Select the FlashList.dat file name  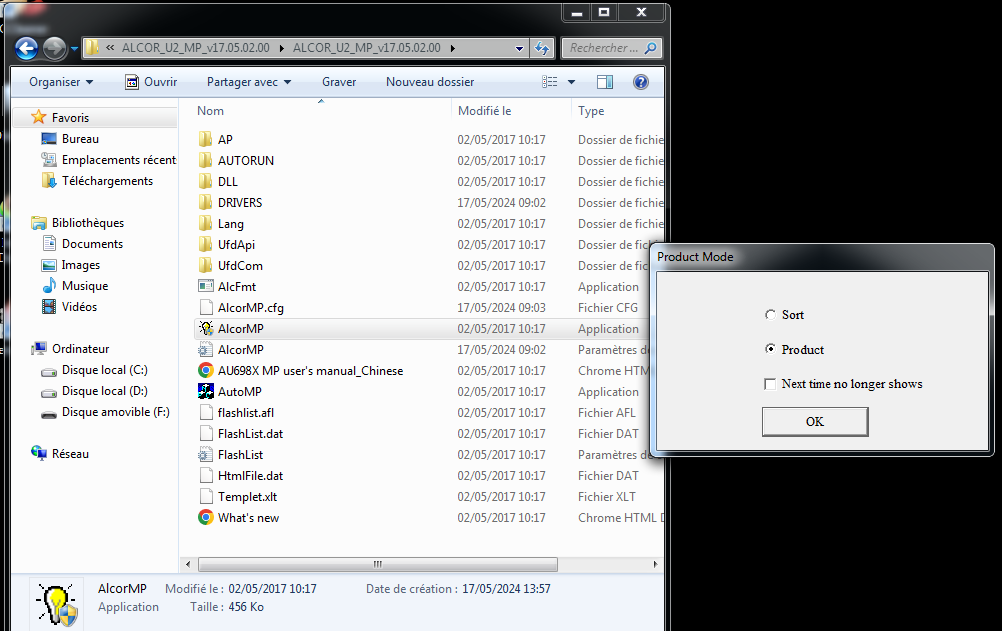[x=250, y=433]
